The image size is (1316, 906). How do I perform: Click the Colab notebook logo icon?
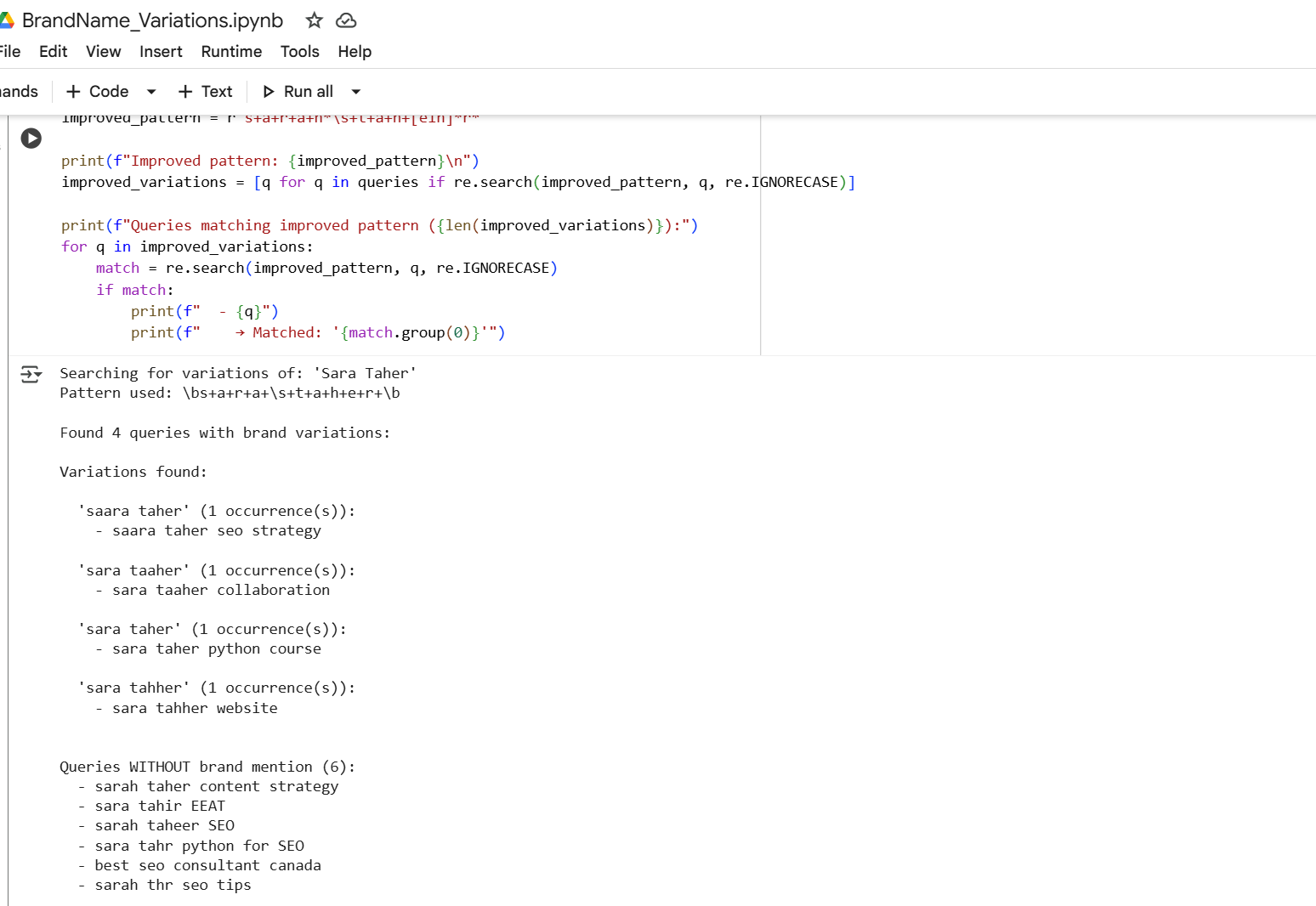tap(11, 20)
